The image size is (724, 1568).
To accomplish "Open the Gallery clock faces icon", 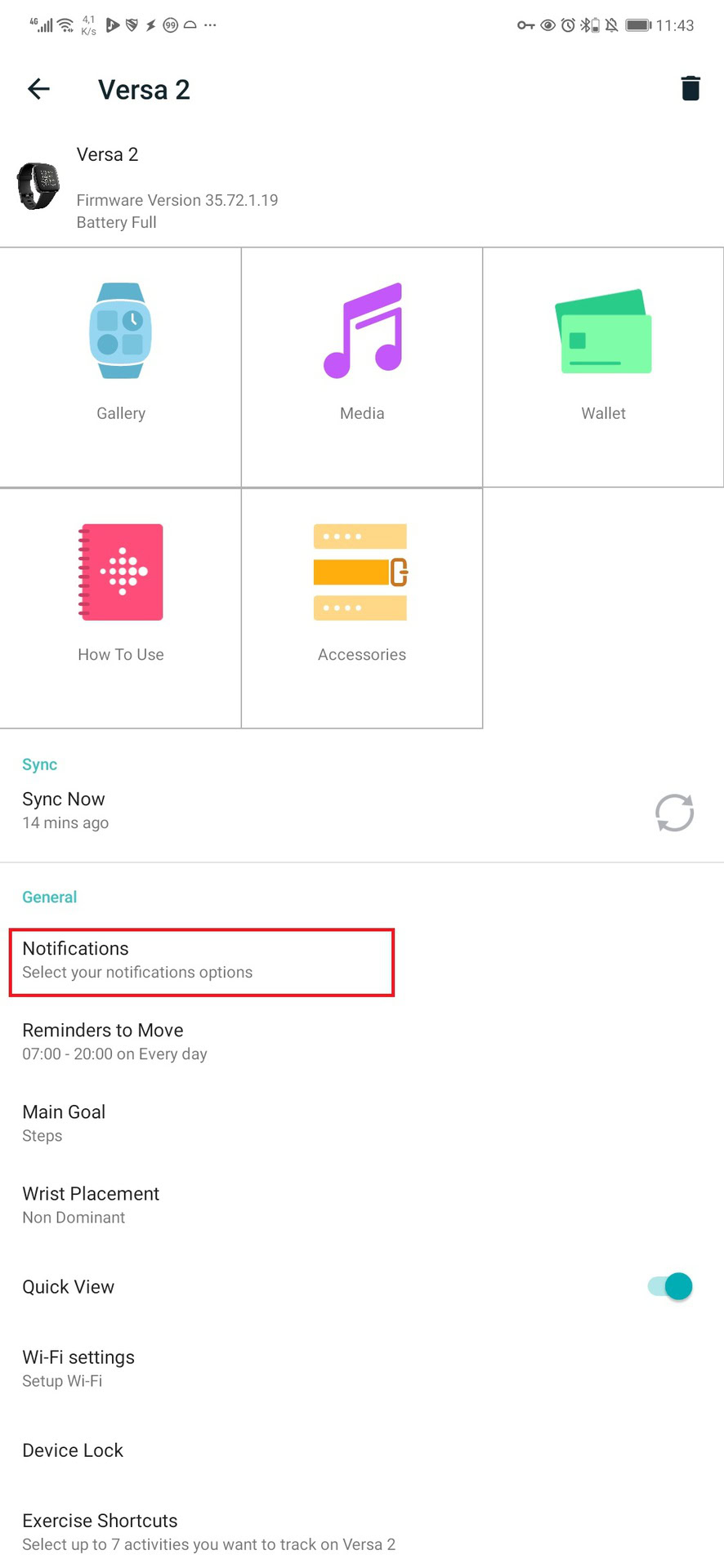I will tap(121, 331).
